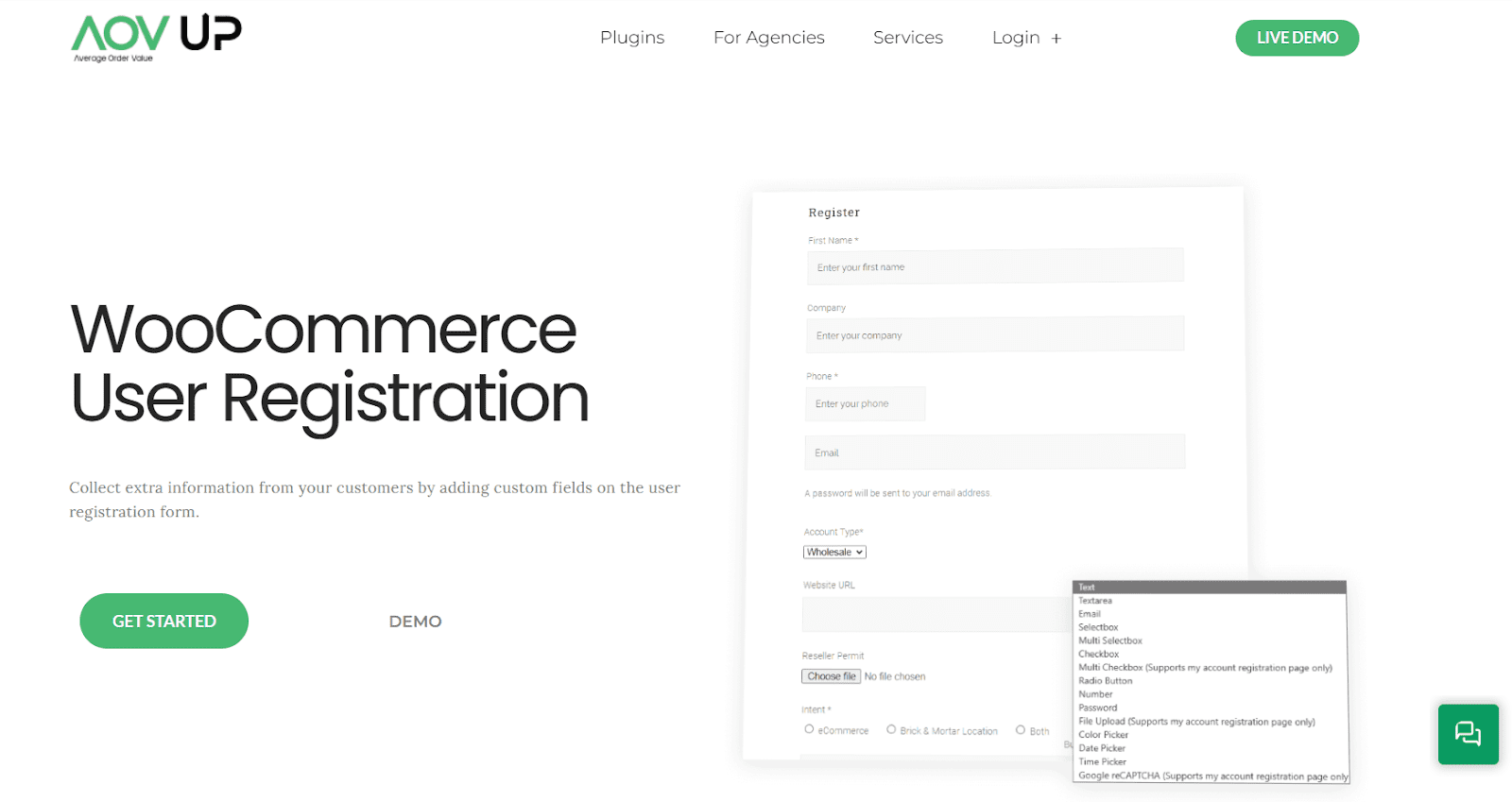Screen dimensions: 1512x802
Task: Click the LIVE DEMO button
Action: click(x=1297, y=38)
